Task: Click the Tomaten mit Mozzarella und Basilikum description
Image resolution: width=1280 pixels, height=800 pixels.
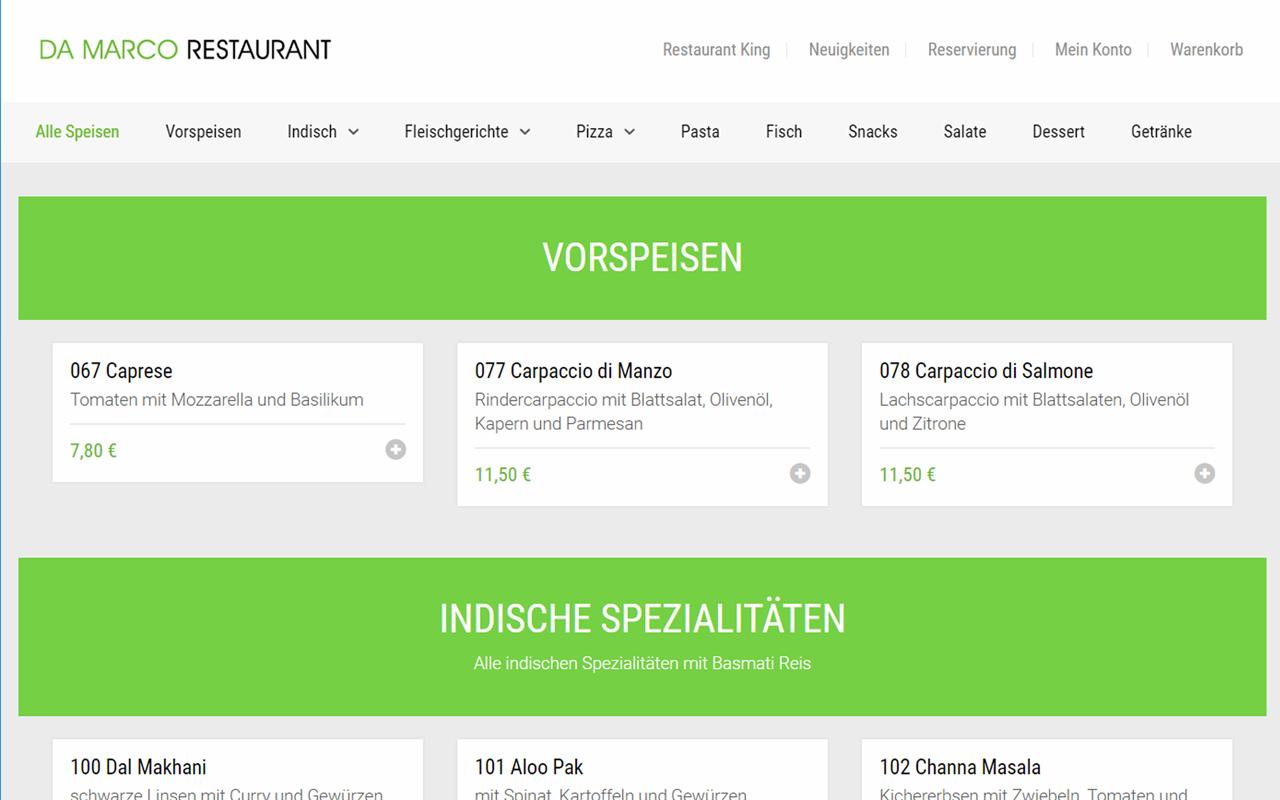Action: coord(217,400)
